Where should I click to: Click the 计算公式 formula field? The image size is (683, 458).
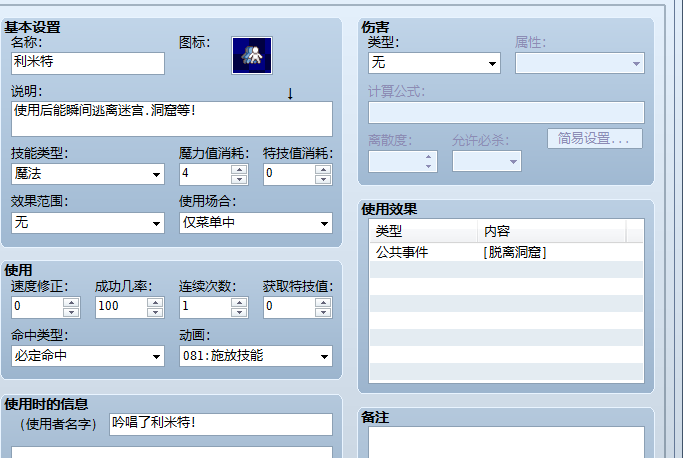506,112
